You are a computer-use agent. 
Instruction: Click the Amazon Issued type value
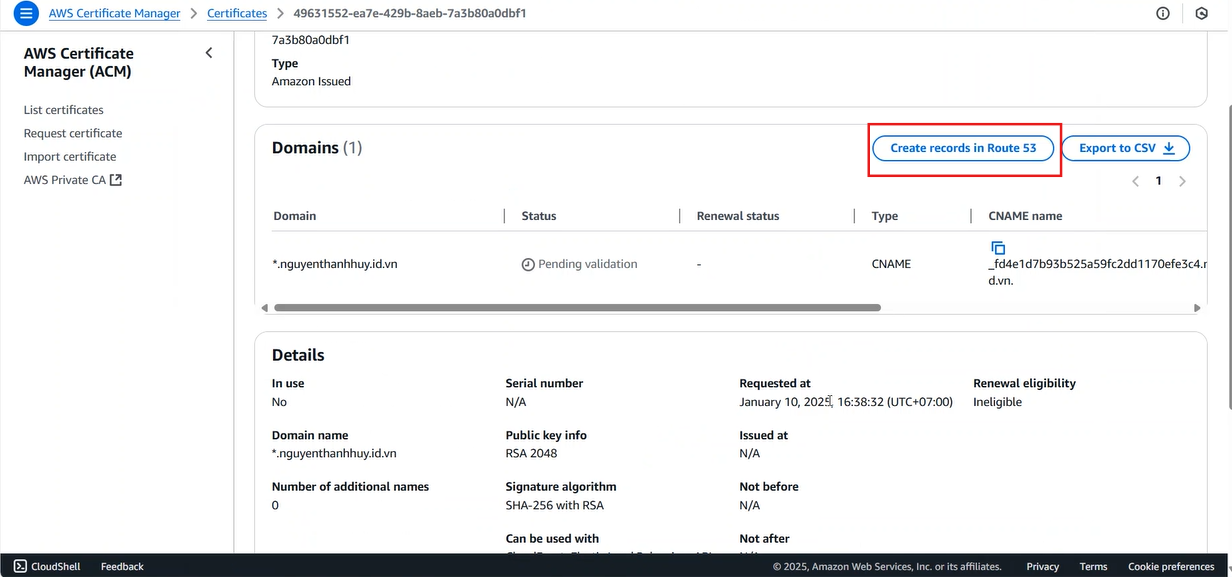click(x=311, y=81)
